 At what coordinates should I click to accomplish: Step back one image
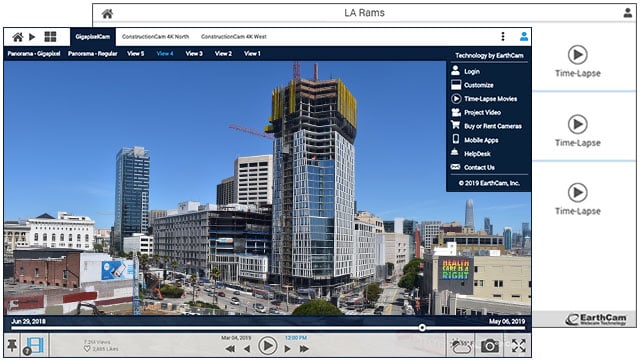(x=247, y=349)
